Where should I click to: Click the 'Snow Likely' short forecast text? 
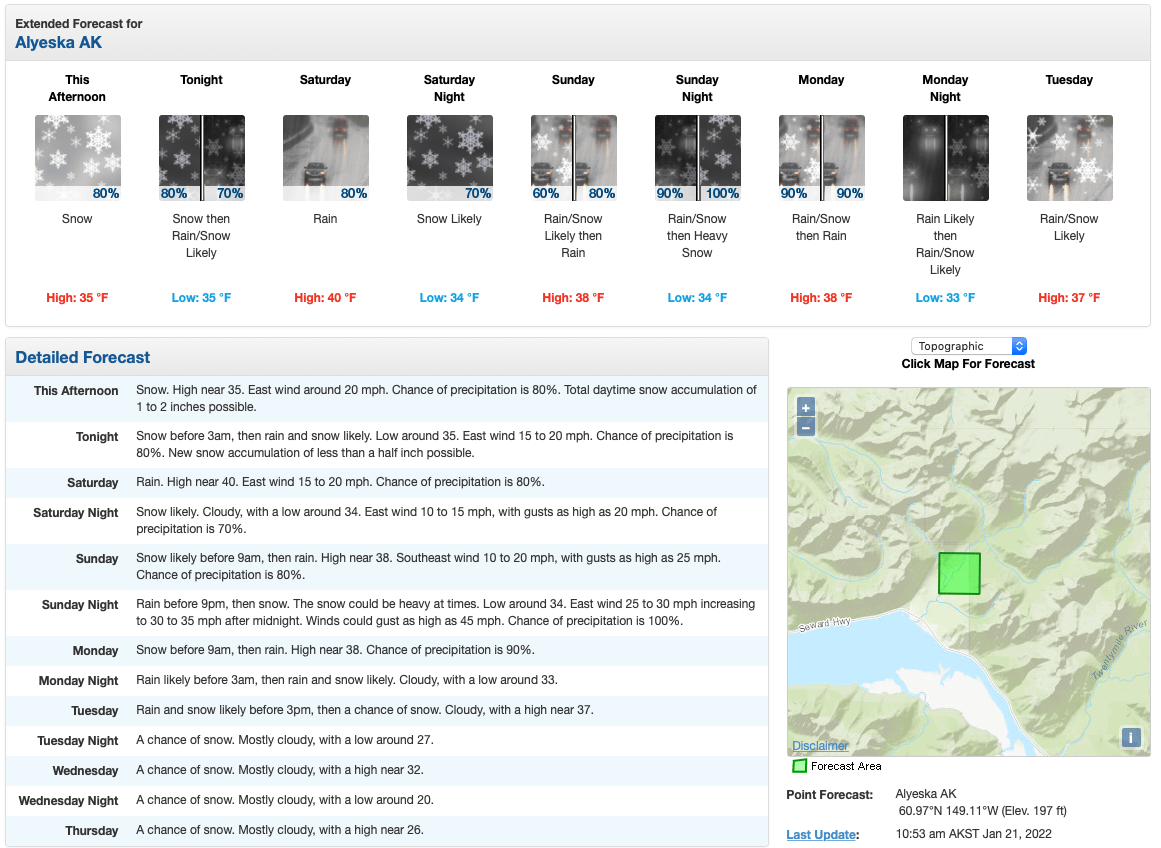[449, 219]
